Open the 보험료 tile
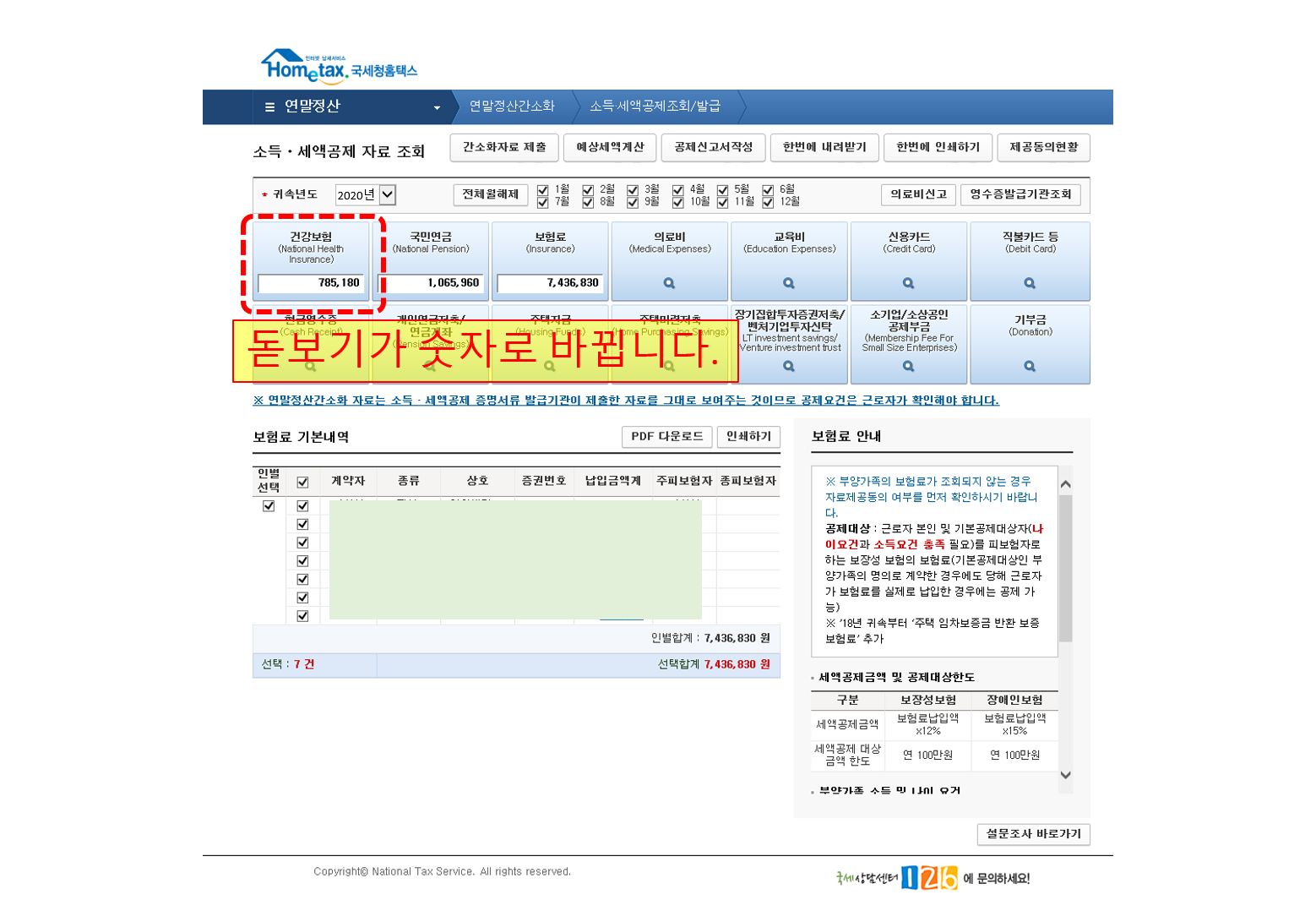 click(550, 261)
